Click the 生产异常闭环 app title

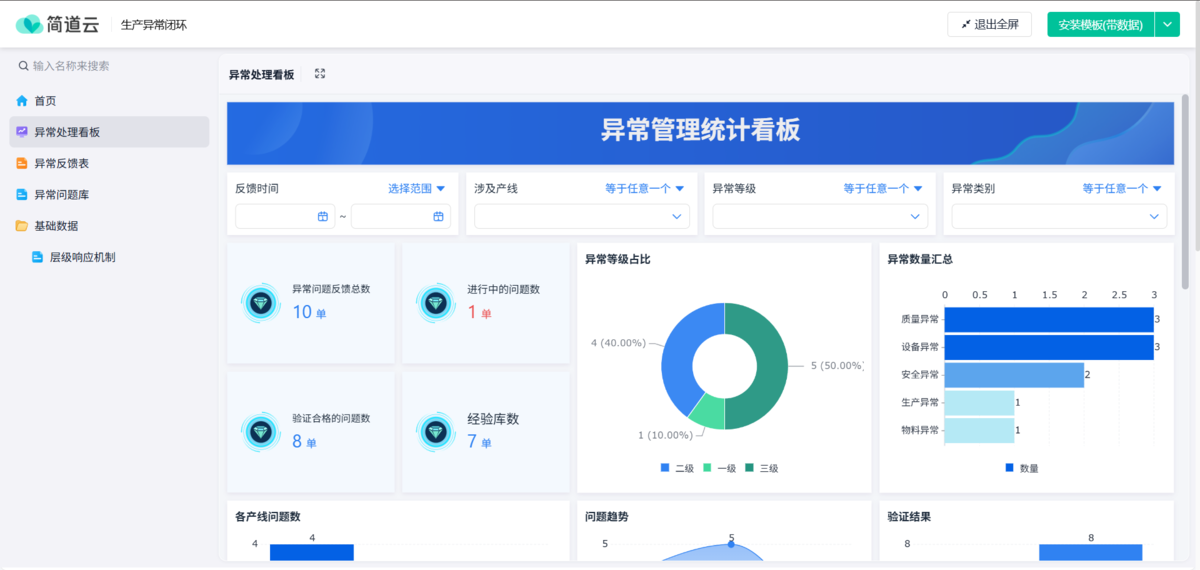click(153, 25)
